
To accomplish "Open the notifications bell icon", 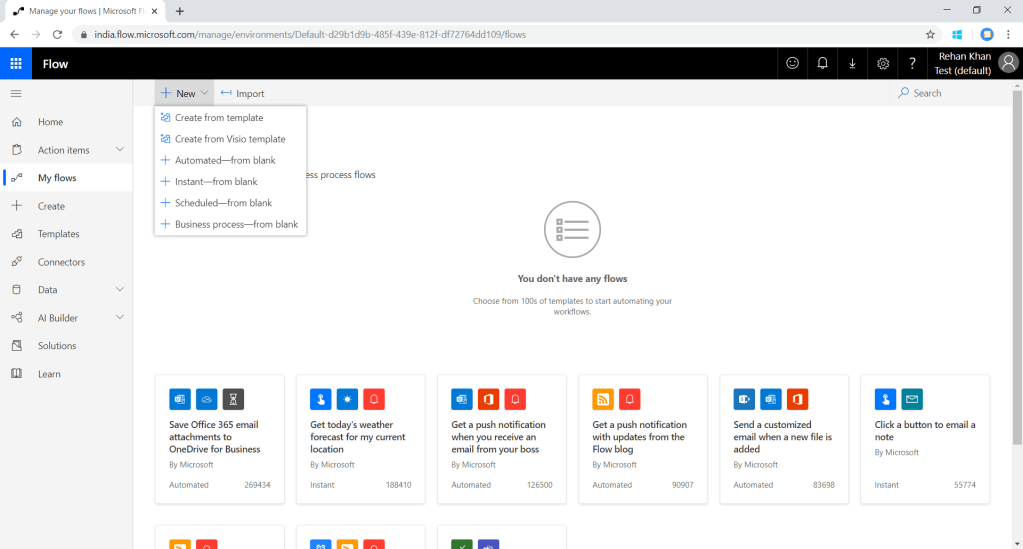I will click(x=822, y=63).
